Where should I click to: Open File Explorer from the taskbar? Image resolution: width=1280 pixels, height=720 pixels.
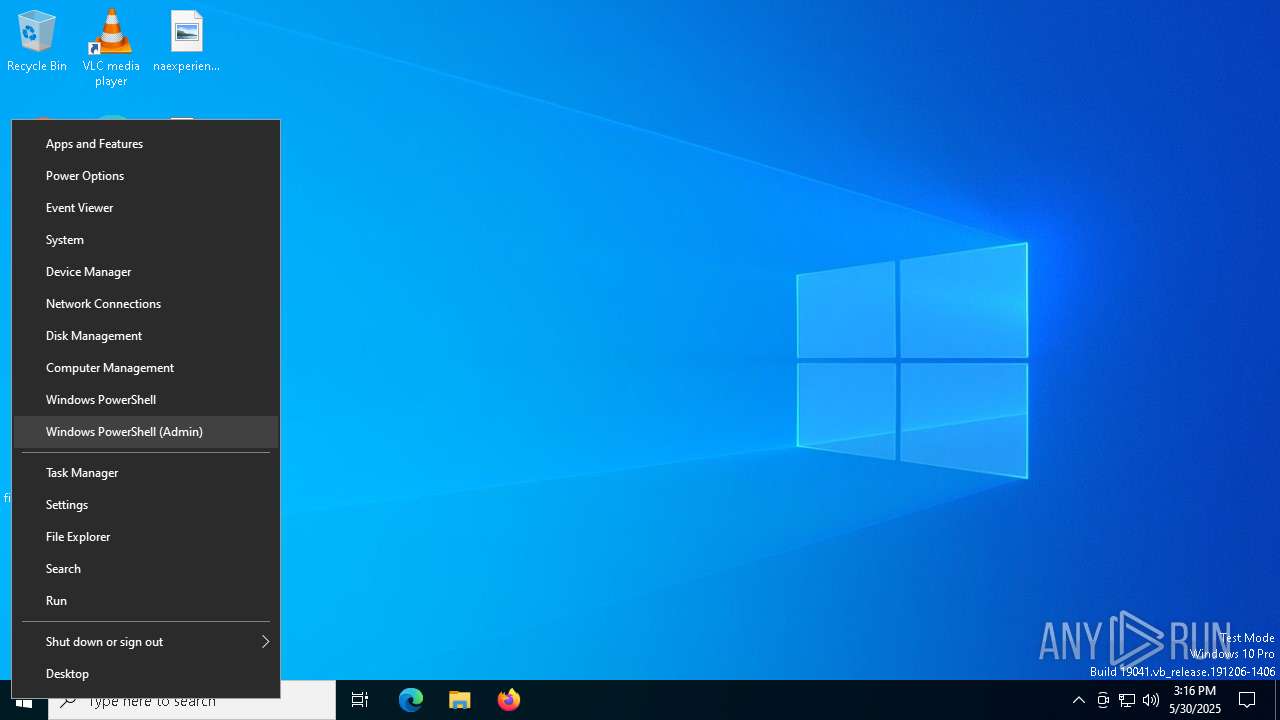(x=460, y=701)
